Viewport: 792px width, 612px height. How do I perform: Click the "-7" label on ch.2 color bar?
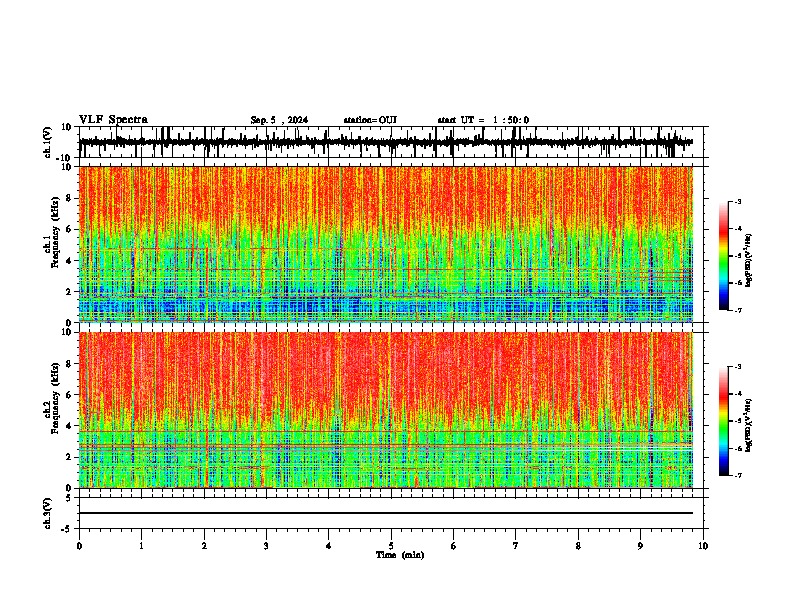point(737,476)
